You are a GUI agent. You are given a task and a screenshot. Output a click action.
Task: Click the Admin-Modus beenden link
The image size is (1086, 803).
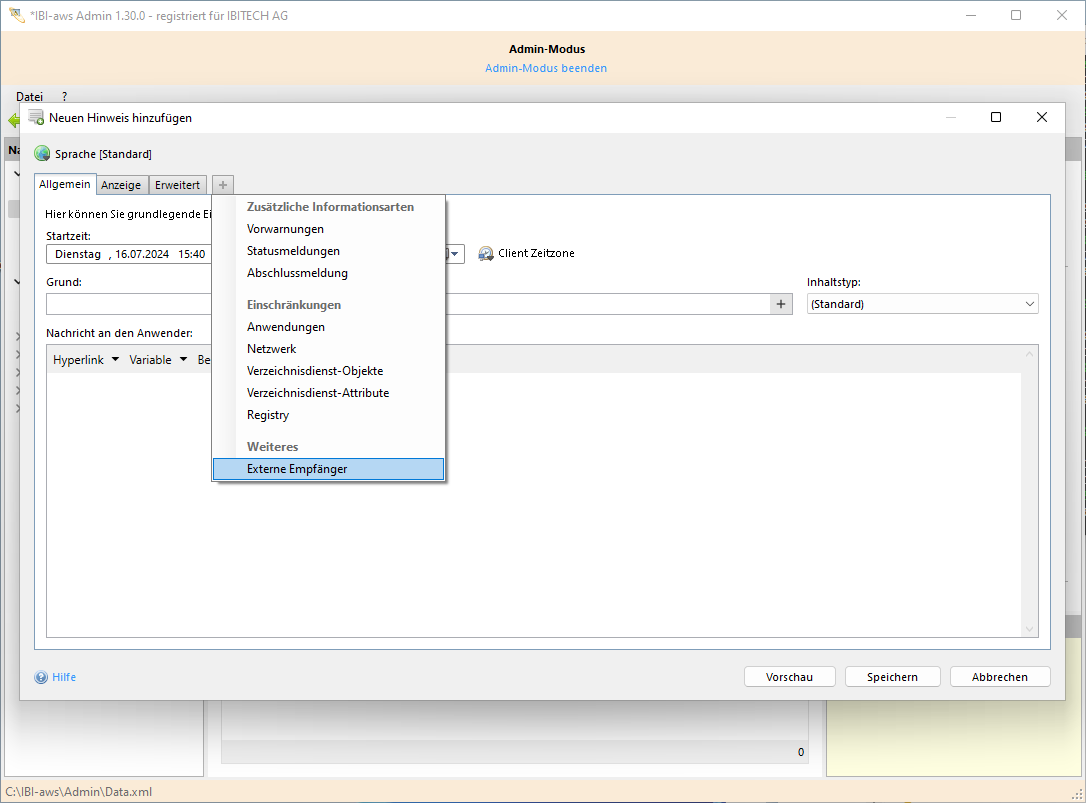tap(546, 68)
